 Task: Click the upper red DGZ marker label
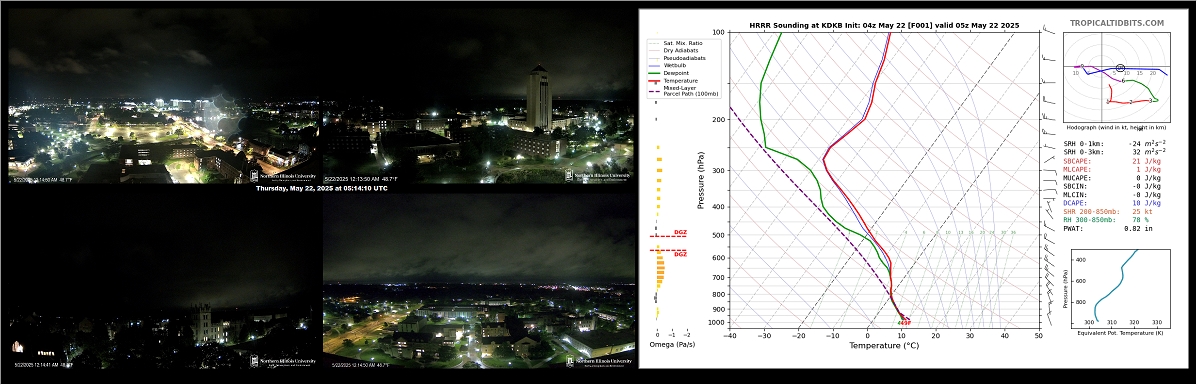680,233
